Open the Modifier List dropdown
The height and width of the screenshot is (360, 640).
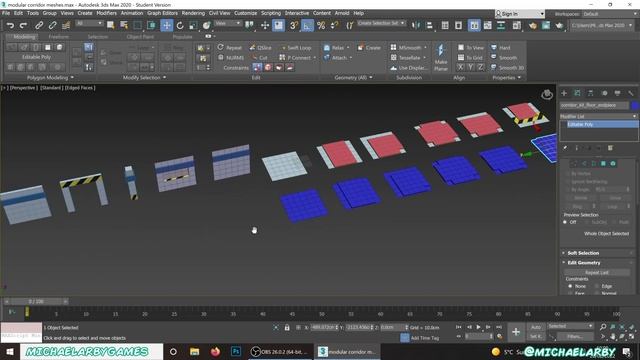(x=598, y=116)
